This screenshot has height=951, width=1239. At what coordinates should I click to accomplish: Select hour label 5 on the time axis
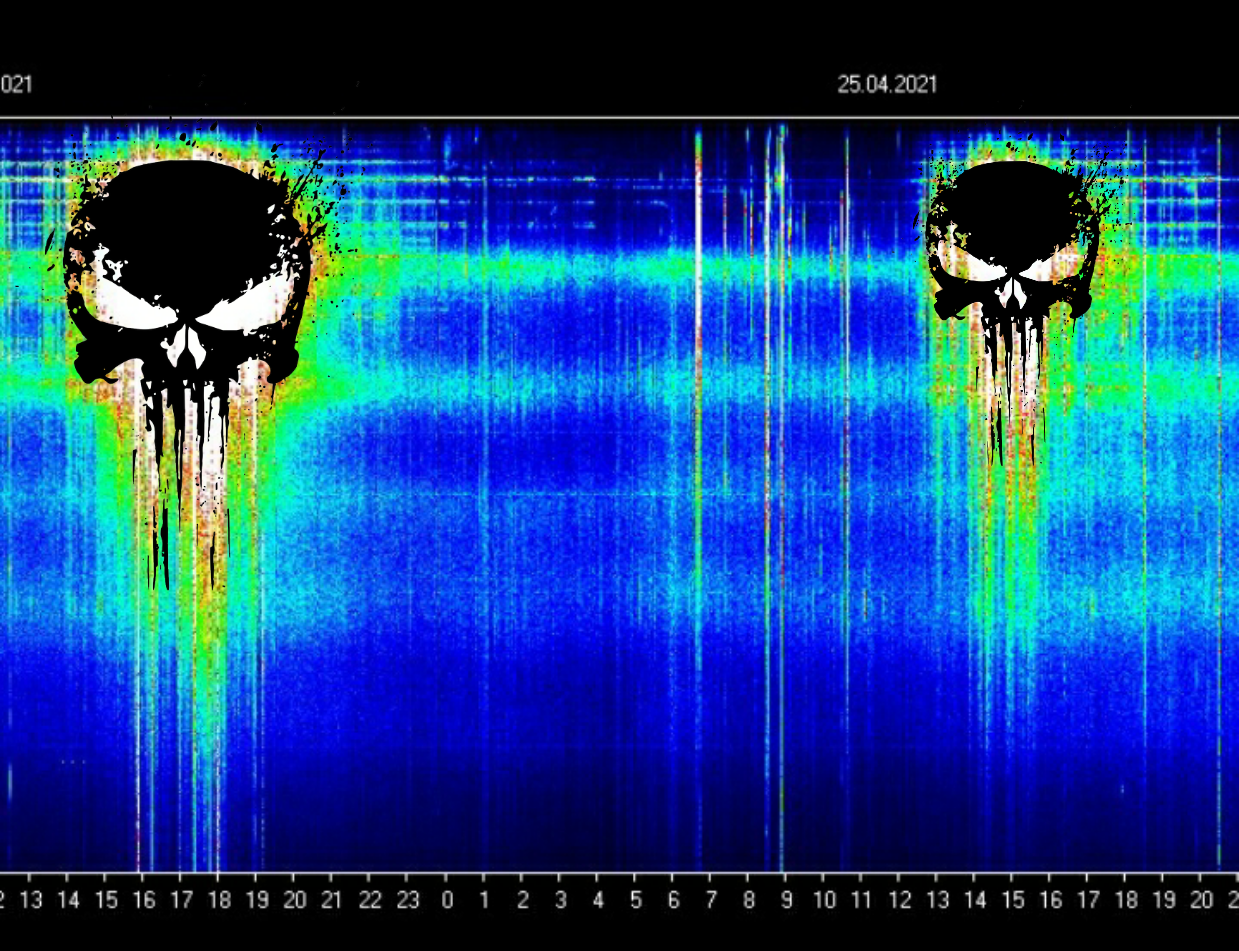[x=636, y=900]
